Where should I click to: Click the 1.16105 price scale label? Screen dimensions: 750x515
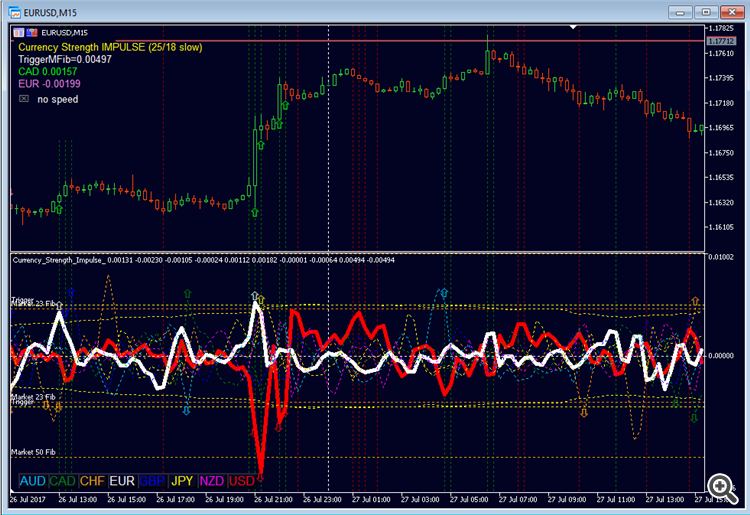pos(721,227)
